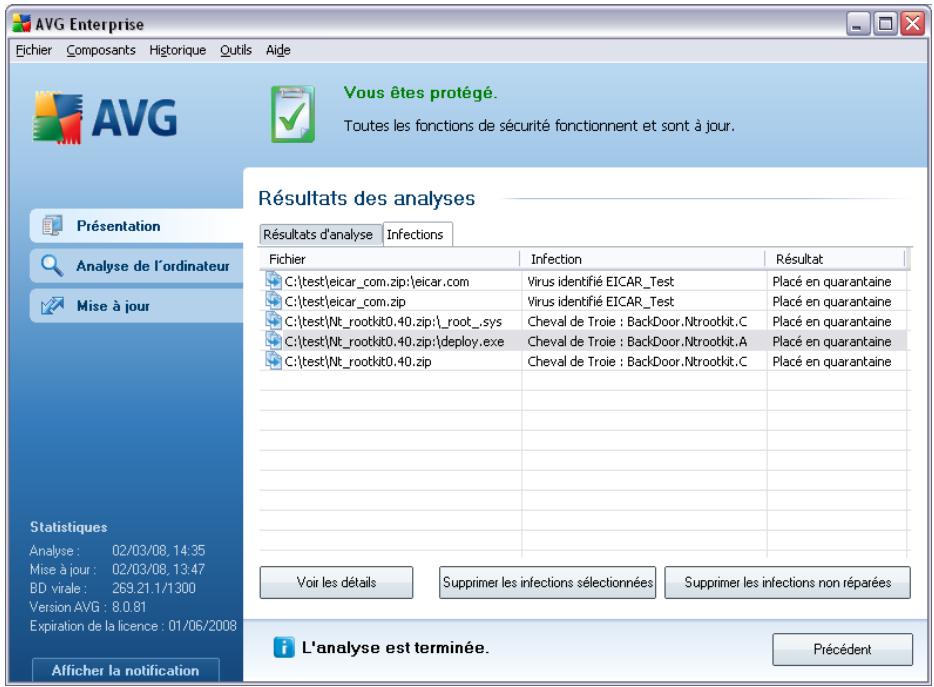Click the file icon for eicar_com.zip:\eicar.com

pos(273,281)
